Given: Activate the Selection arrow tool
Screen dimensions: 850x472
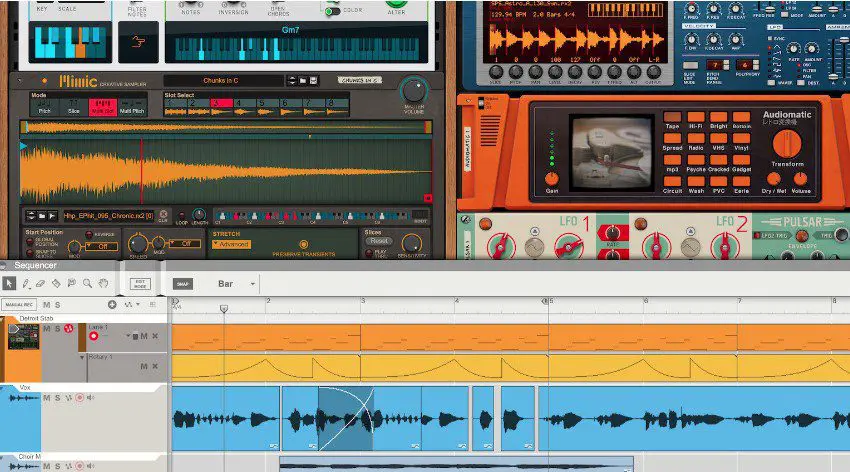Looking at the screenshot, I should click(x=9, y=284).
